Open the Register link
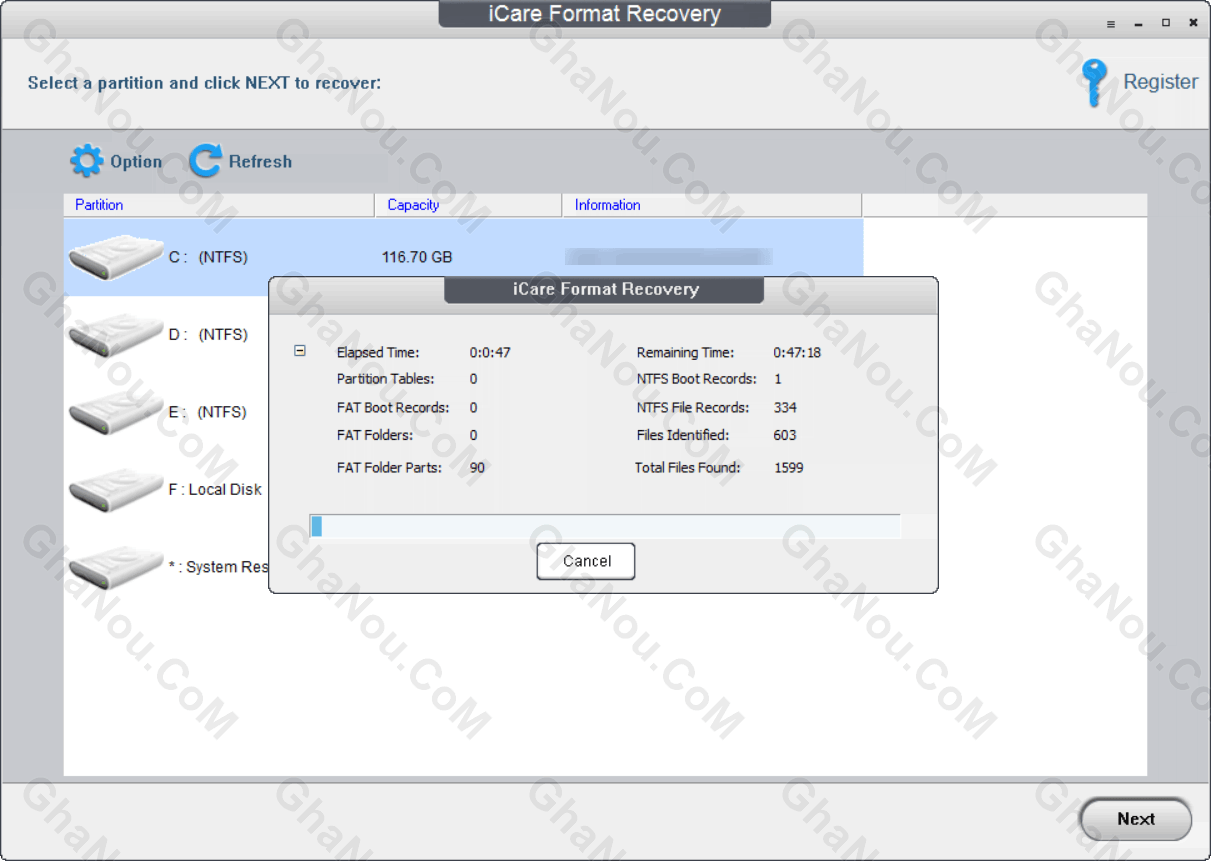The image size is (1211, 861). pos(1160,82)
